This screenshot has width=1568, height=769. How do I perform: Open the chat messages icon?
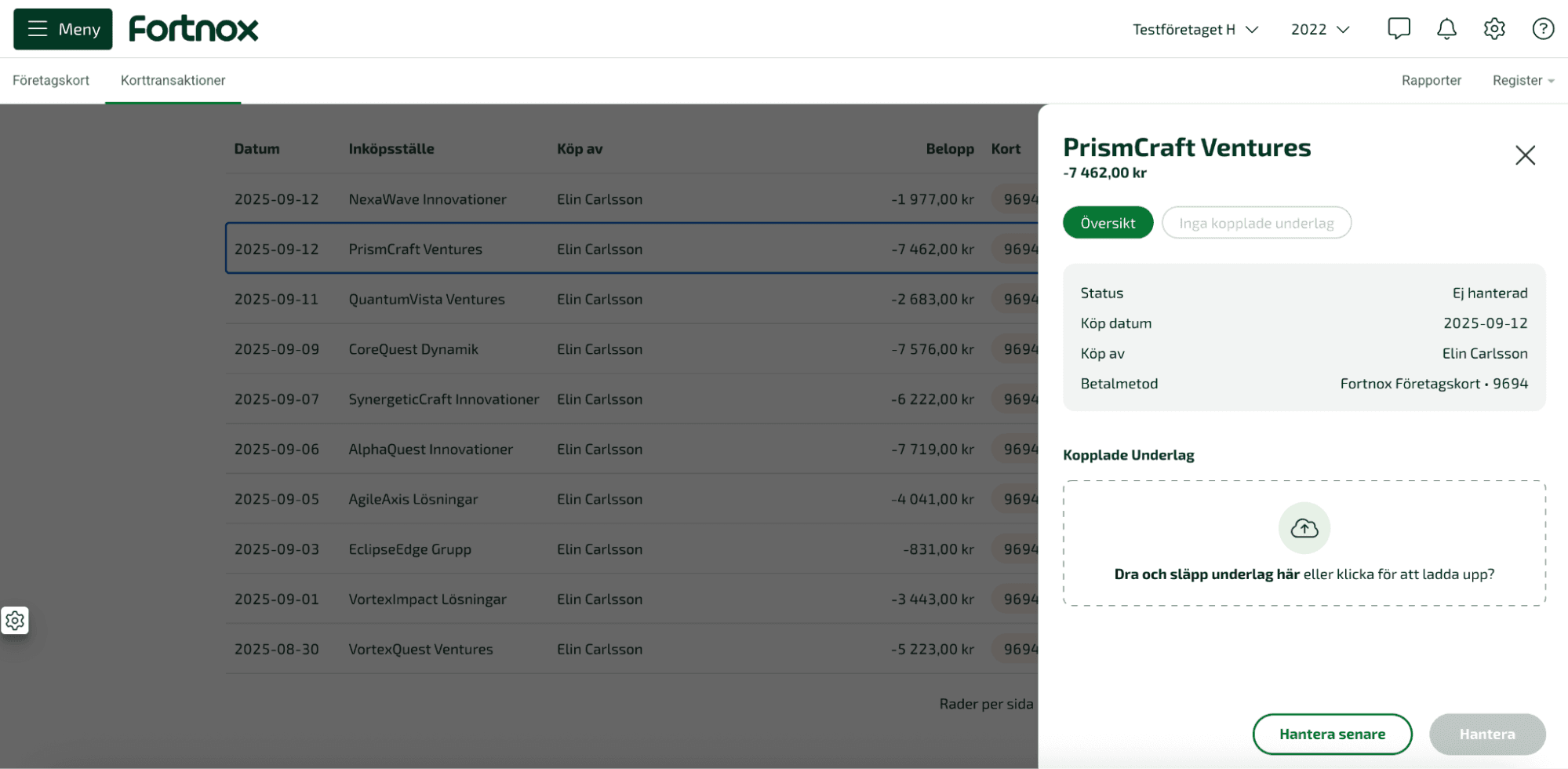(x=1398, y=29)
